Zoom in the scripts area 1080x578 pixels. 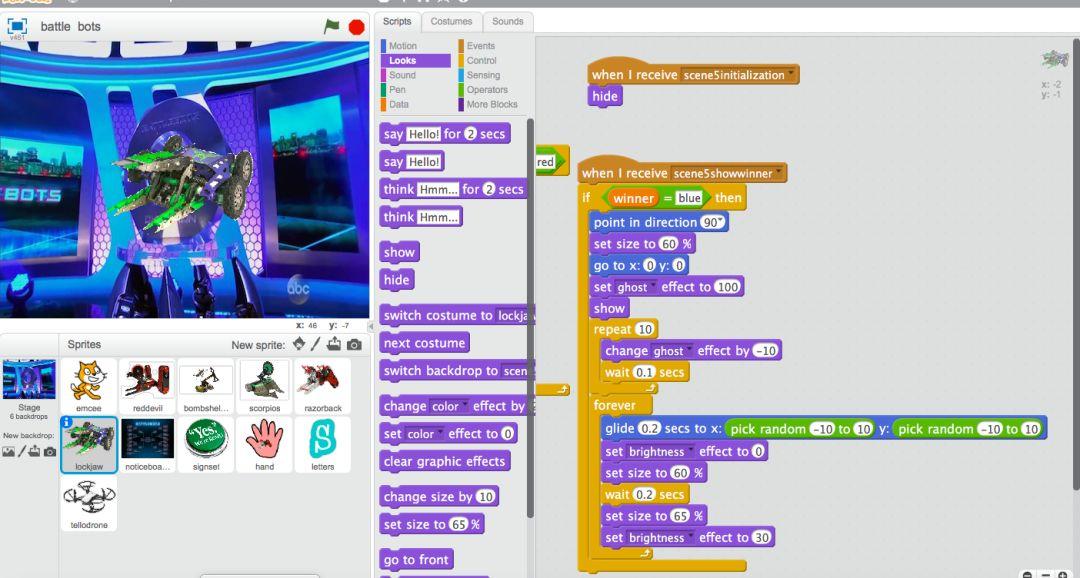click(1063, 575)
